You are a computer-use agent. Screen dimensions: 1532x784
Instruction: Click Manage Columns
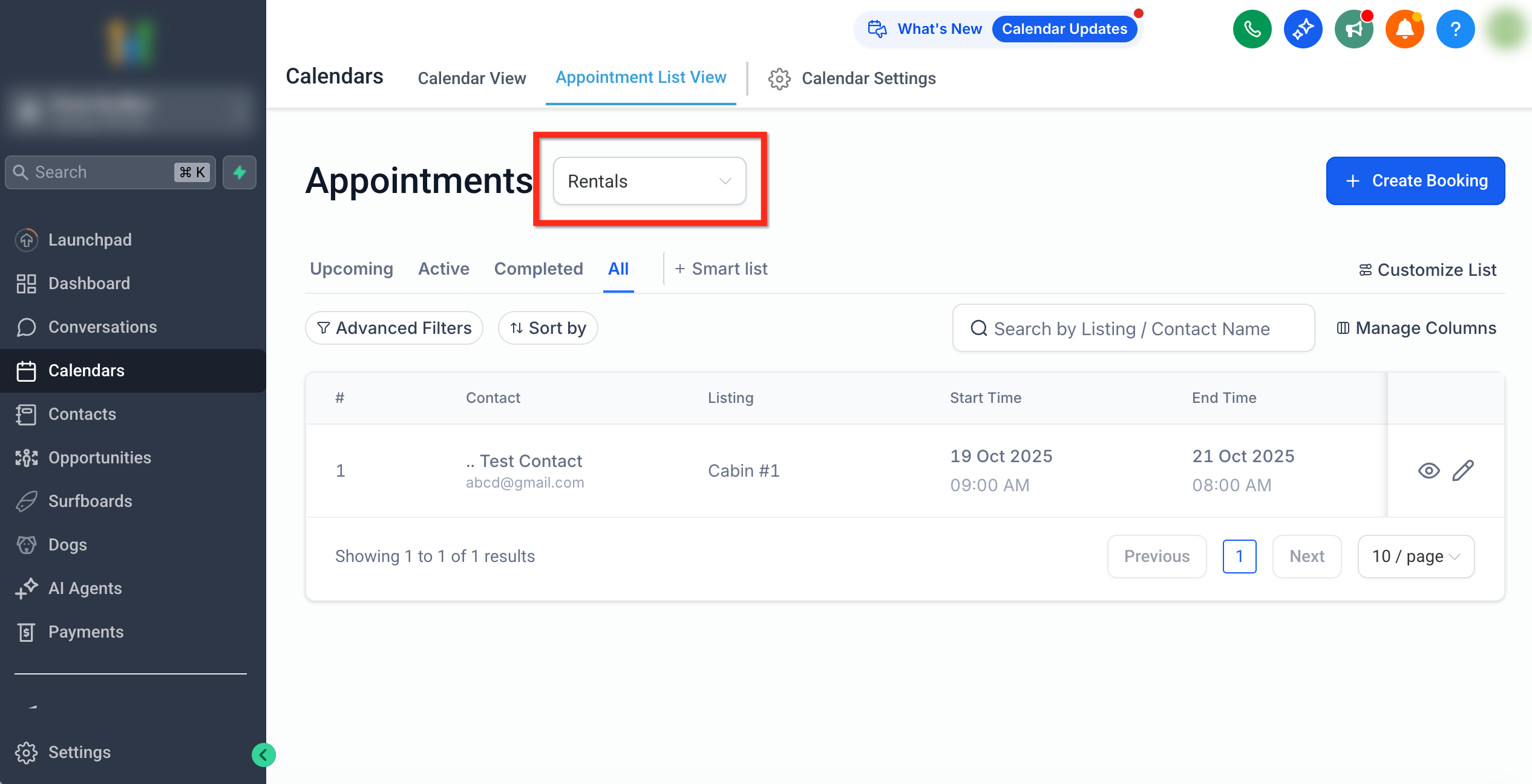click(1416, 328)
